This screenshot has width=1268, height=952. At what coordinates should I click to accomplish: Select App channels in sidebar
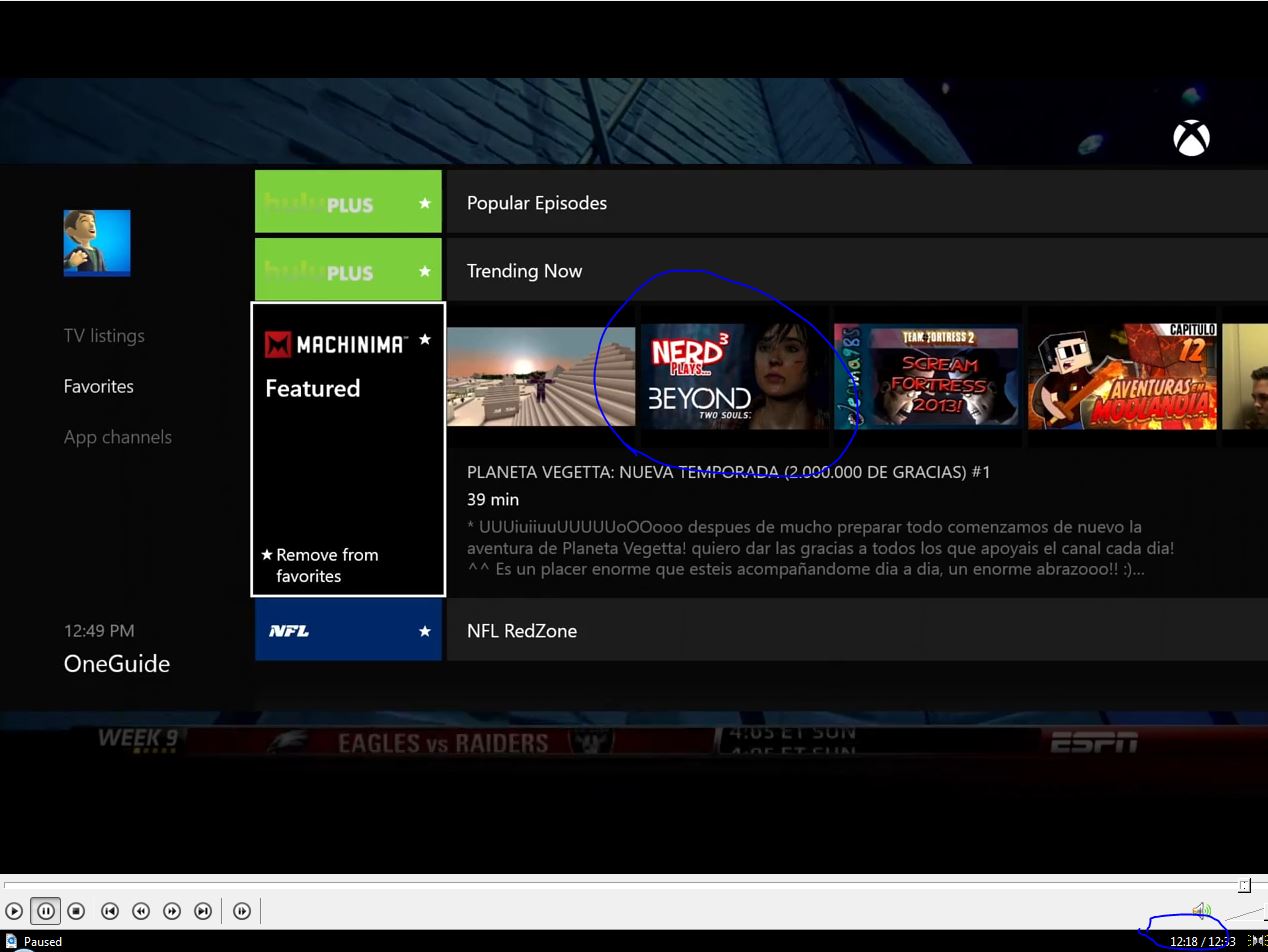click(117, 437)
